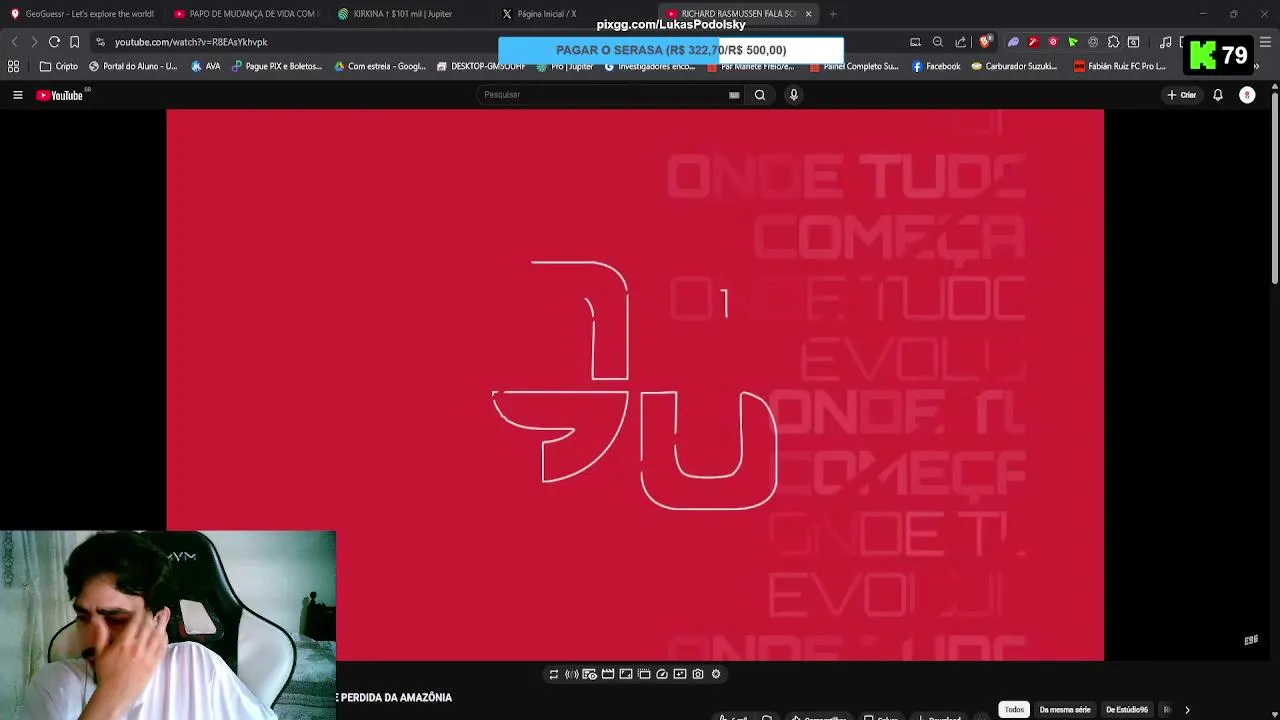The image size is (1280, 720).
Task: Open the YouTube notifications bell
Action: click(1218, 95)
